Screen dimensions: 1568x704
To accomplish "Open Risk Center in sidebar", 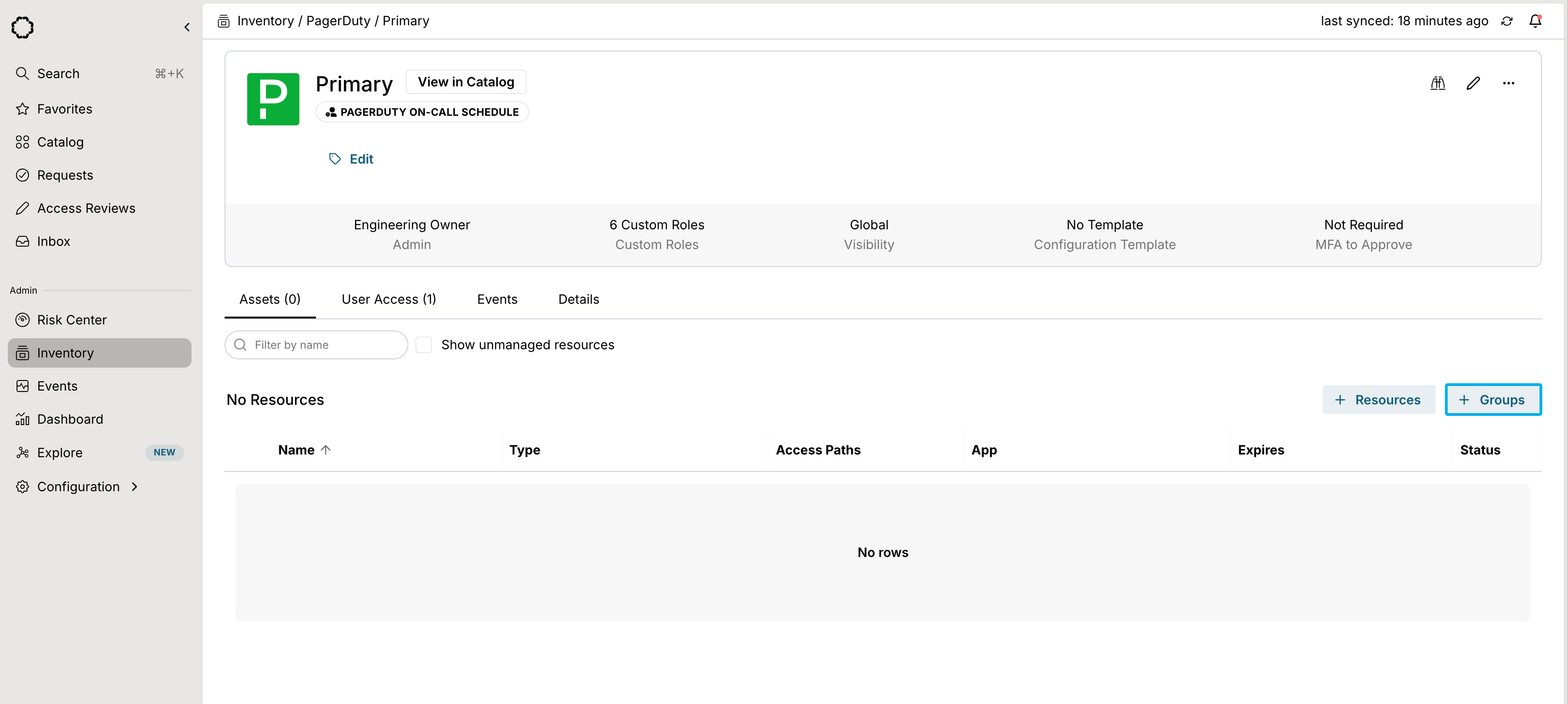I will 71,320.
